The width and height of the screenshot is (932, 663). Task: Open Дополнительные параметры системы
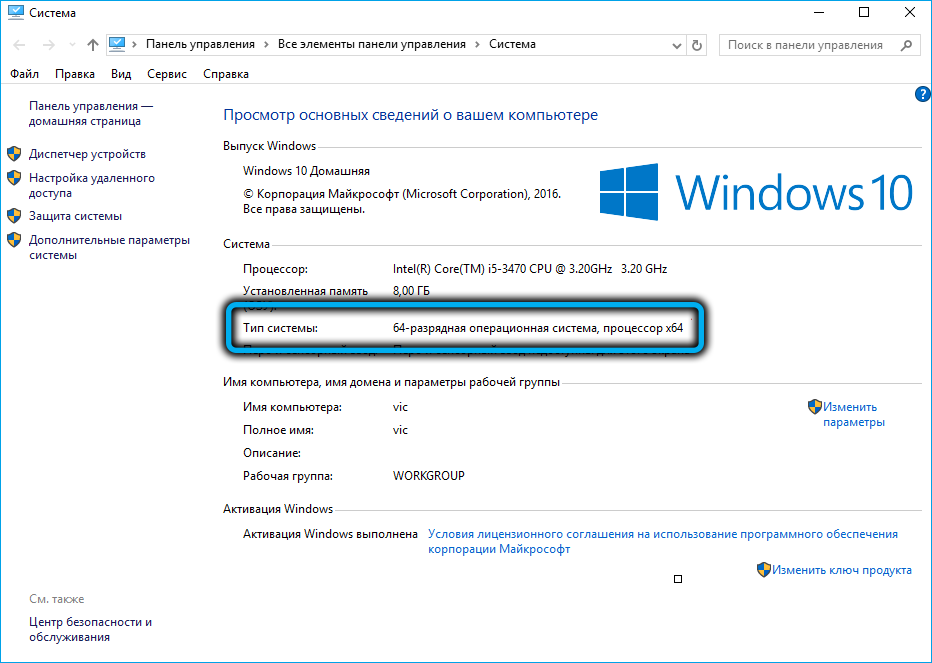click(109, 247)
